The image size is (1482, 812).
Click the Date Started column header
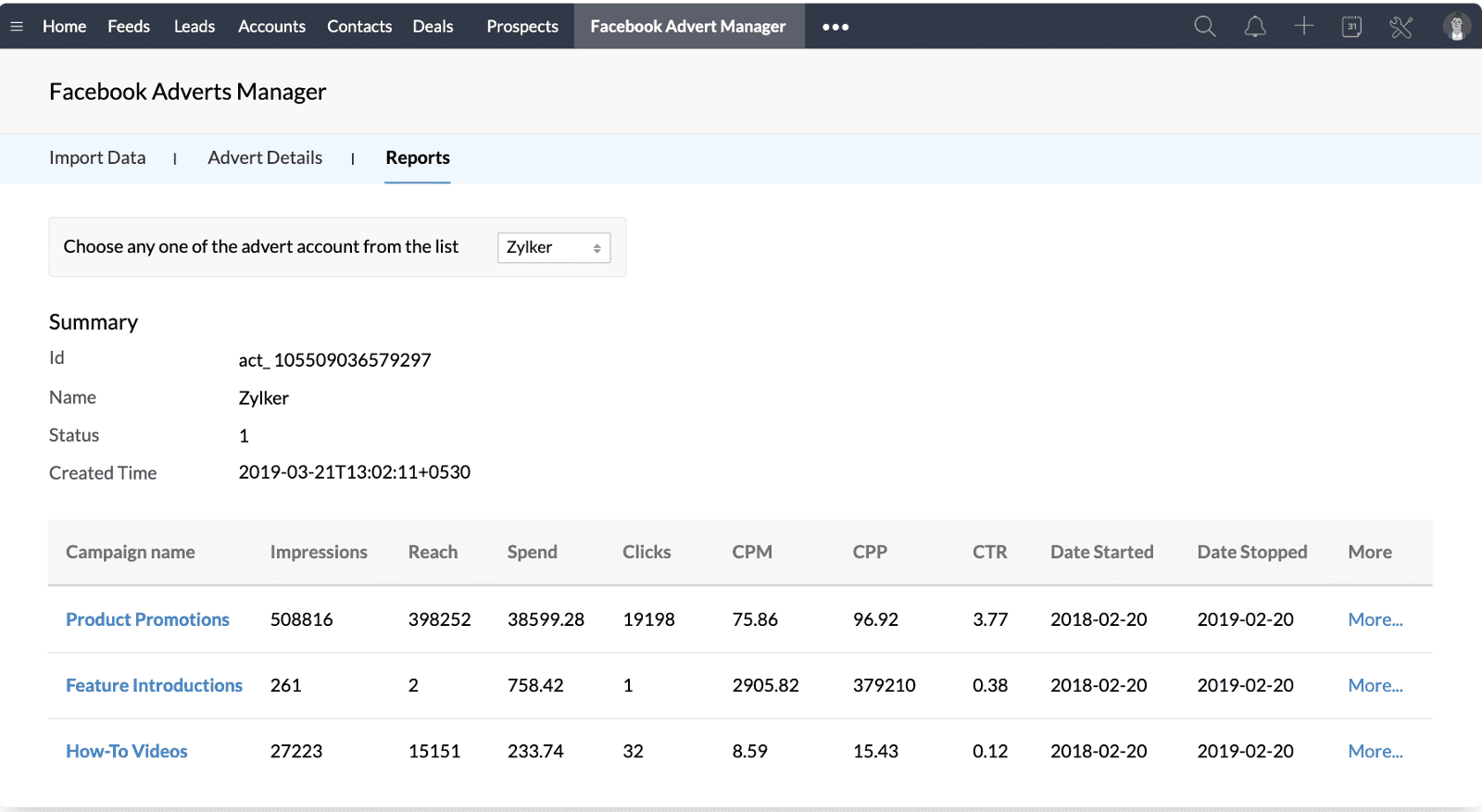pyautogui.click(x=1102, y=552)
